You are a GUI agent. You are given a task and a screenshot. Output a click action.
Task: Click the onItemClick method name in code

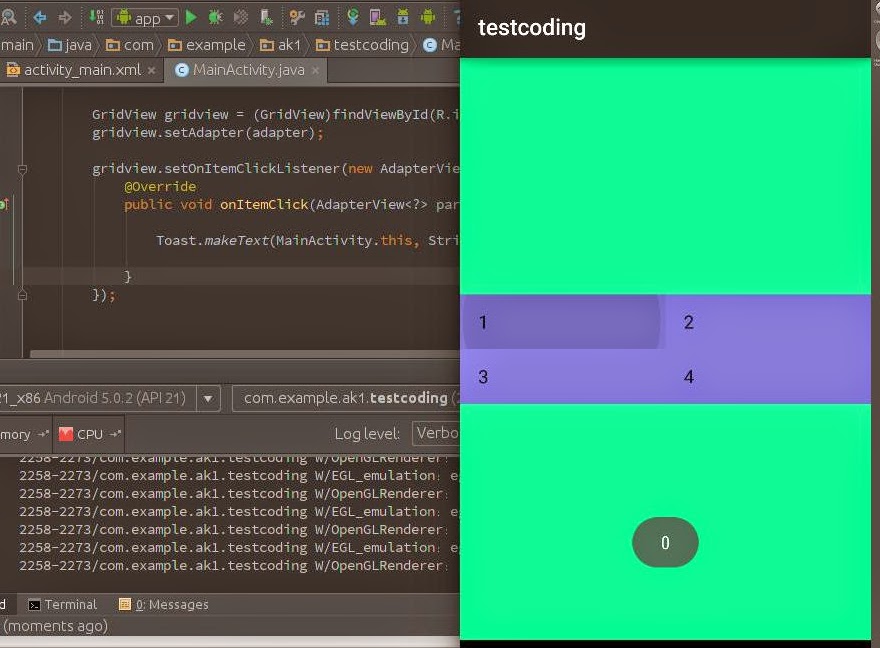coord(264,205)
